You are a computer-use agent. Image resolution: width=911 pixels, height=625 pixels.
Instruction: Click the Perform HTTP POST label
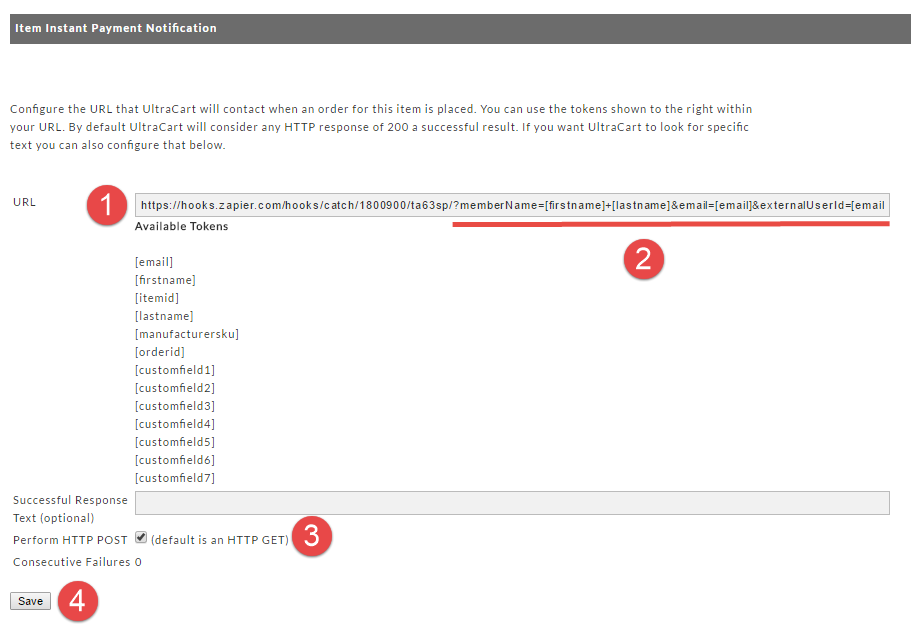(x=70, y=540)
